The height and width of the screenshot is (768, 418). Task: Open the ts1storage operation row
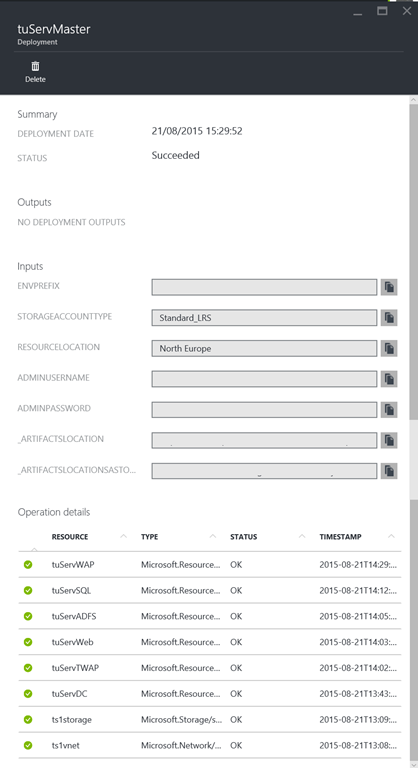click(210, 720)
